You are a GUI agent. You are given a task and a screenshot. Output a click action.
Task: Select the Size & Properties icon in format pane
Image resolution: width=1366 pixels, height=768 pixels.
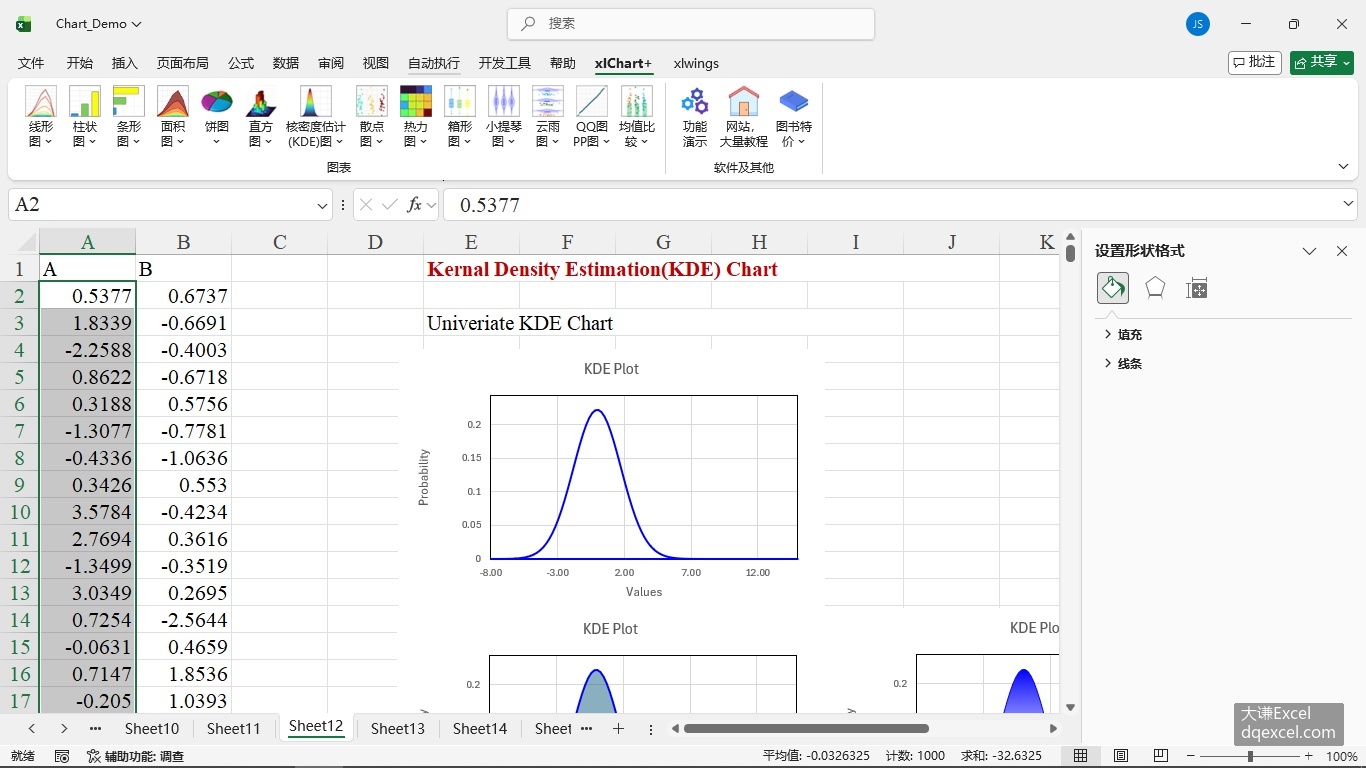coord(1197,288)
